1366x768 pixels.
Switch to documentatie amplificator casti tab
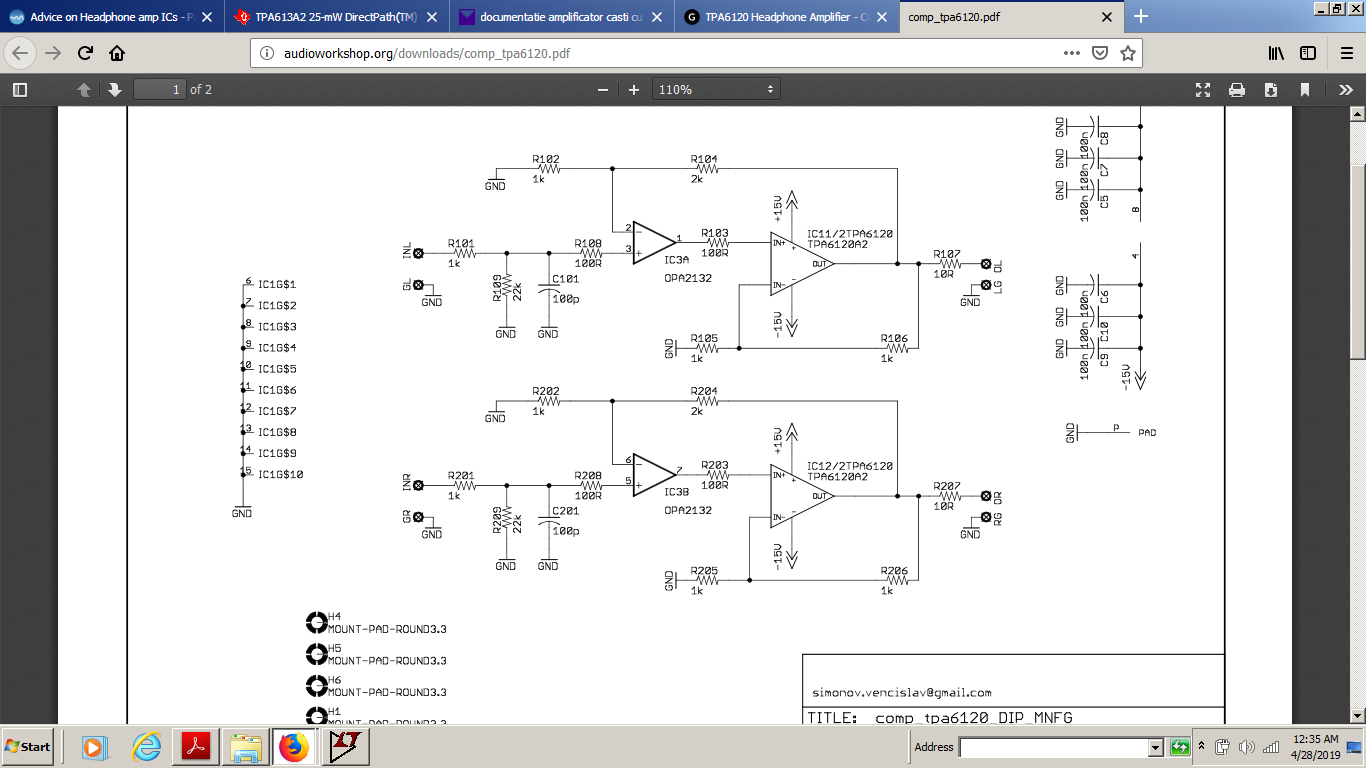562,17
